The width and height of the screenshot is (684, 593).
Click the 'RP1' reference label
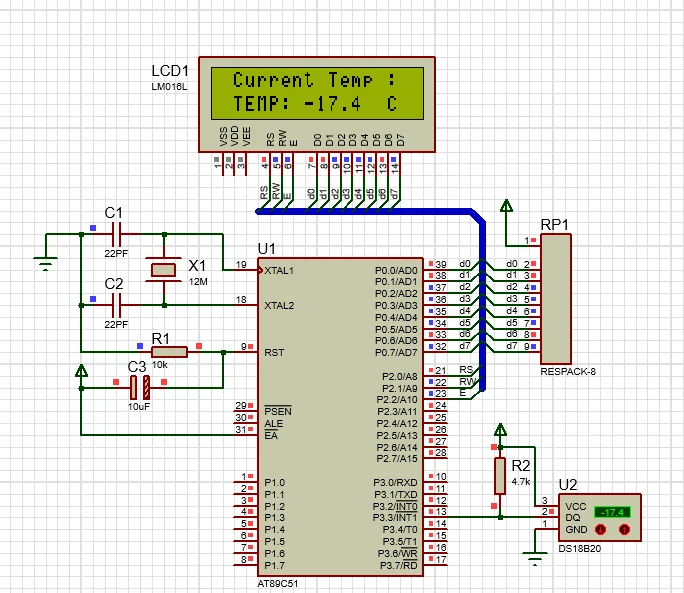point(554,225)
